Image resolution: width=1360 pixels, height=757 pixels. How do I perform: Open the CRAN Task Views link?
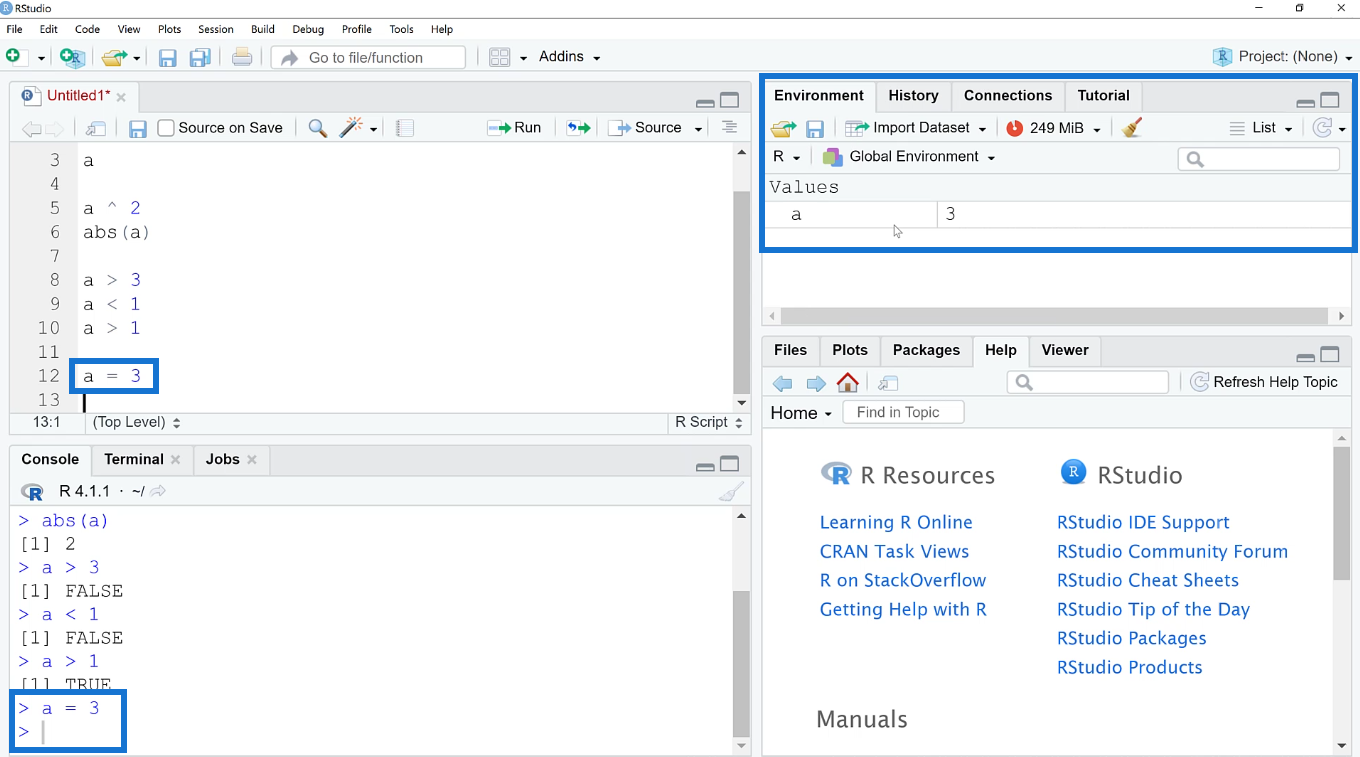point(894,551)
